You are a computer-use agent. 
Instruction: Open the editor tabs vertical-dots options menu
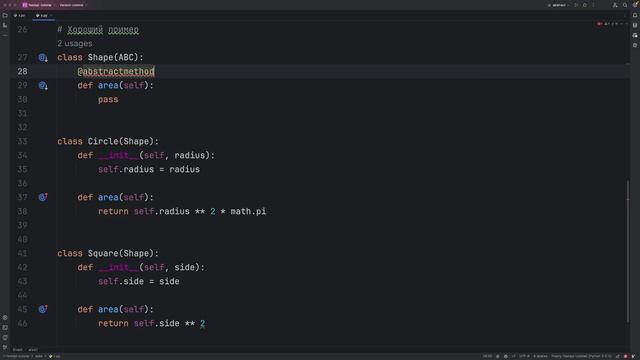(x=625, y=16)
